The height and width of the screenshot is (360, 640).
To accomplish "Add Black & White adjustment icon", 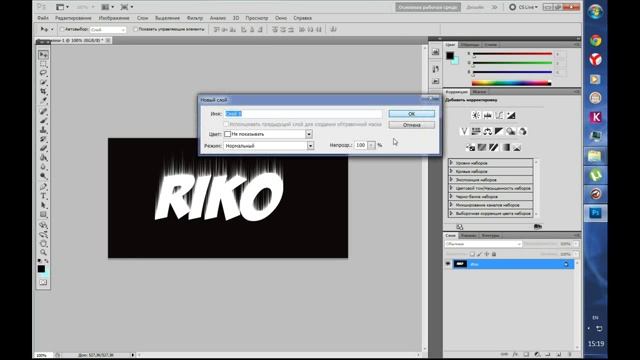I will [499, 131].
